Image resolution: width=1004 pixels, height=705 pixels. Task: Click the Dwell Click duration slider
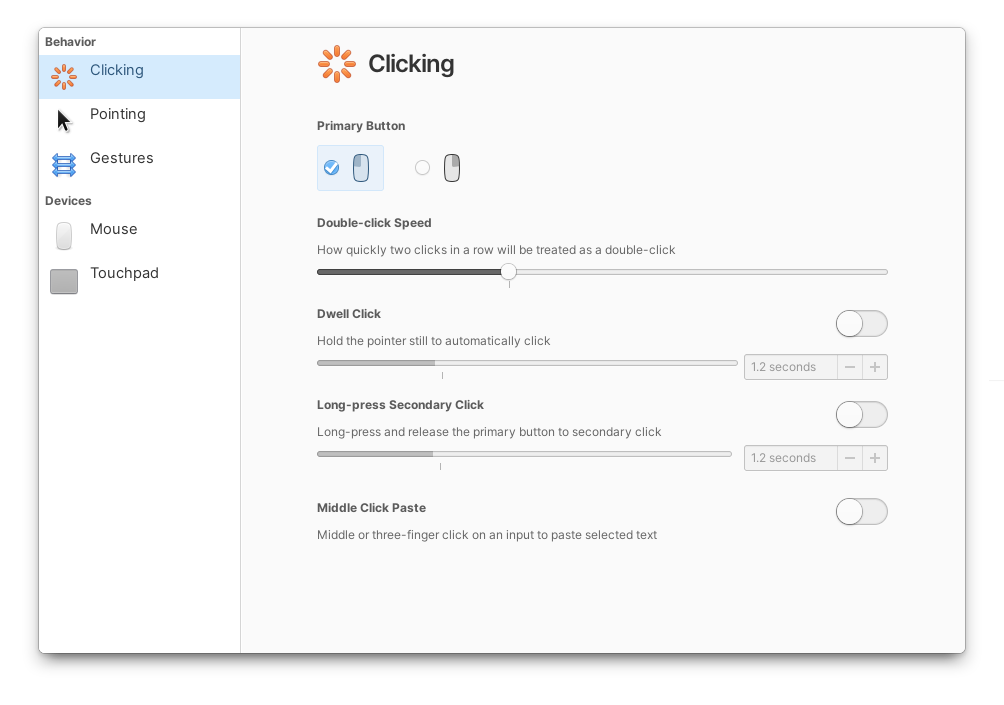[527, 363]
